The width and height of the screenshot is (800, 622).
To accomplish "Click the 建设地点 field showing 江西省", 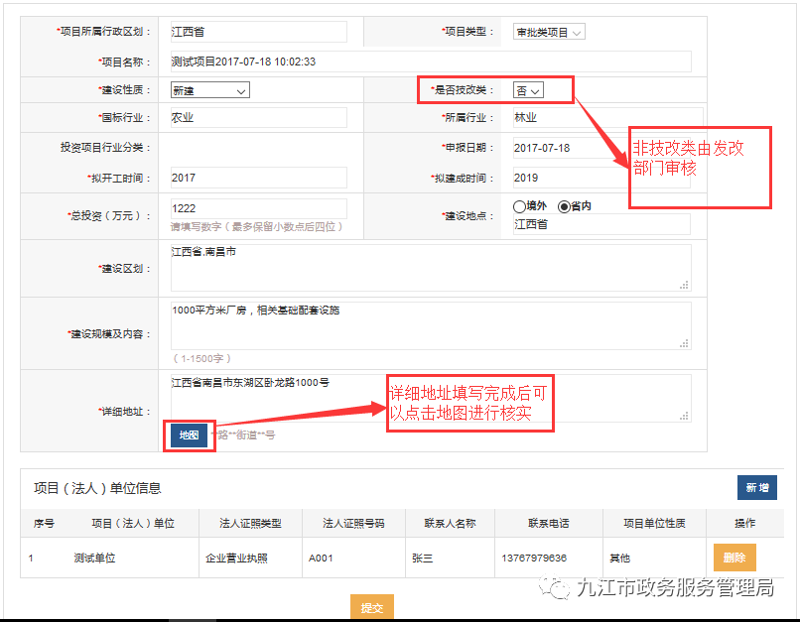I will coord(602,224).
